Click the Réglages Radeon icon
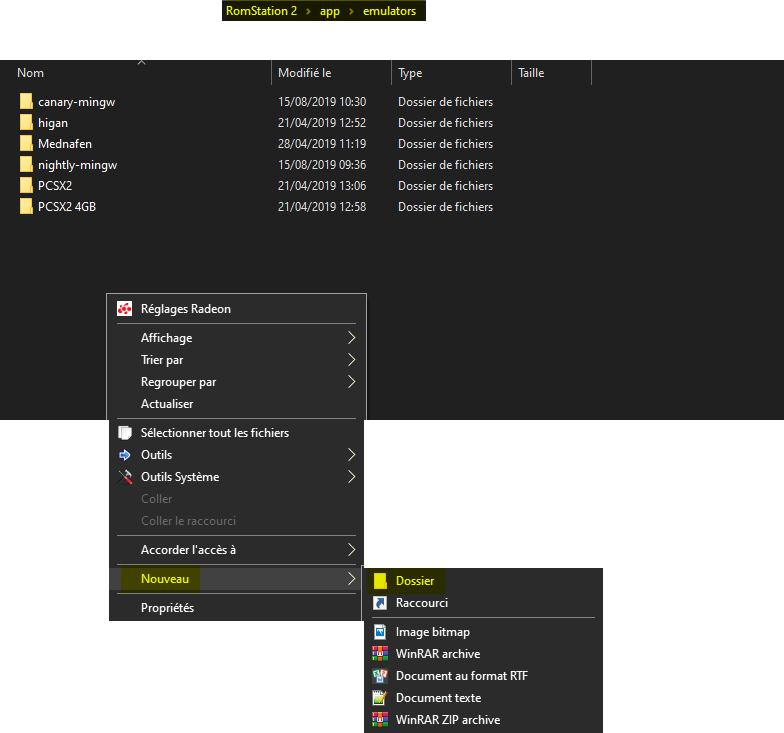784x733 pixels. point(124,308)
